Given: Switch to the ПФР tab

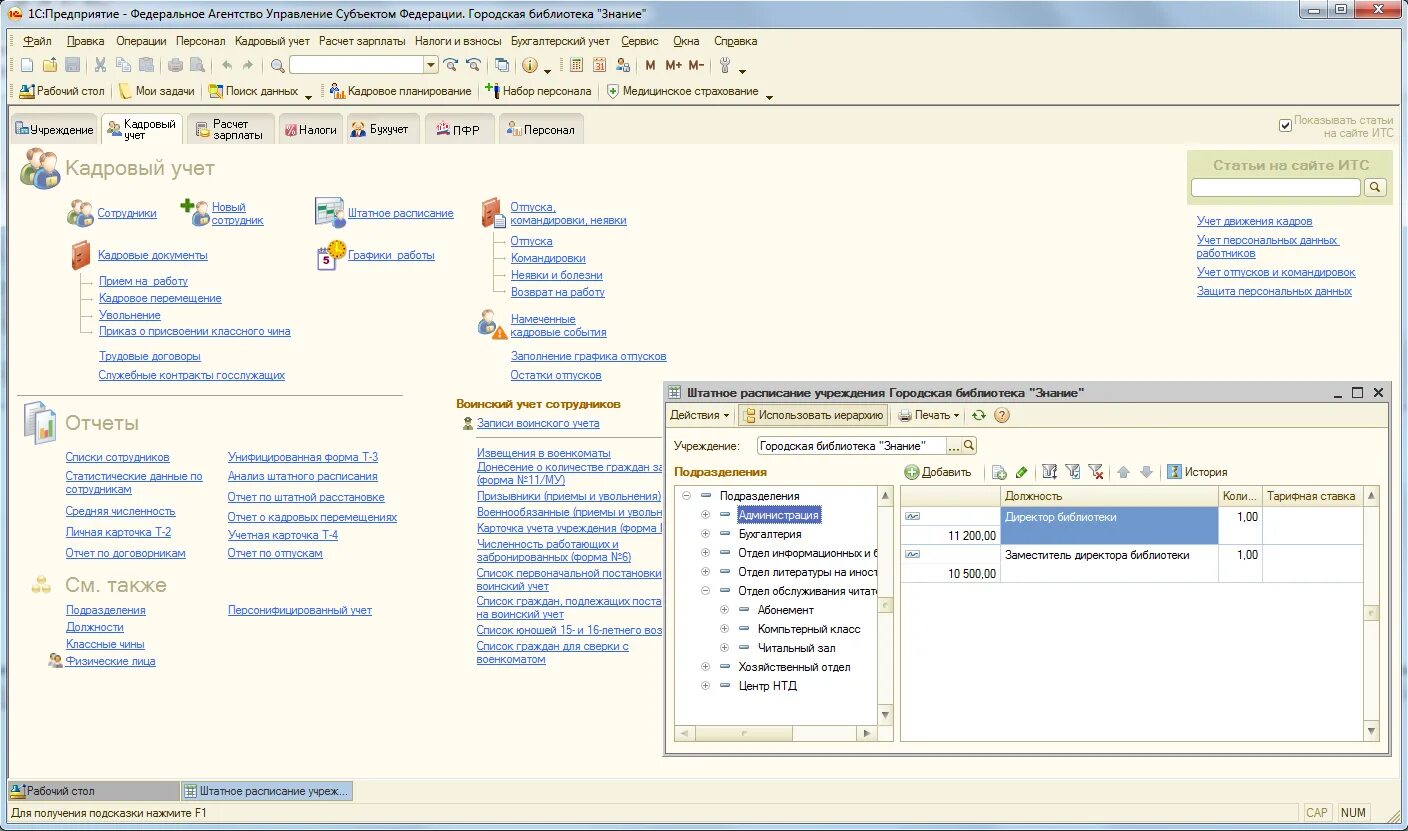Looking at the screenshot, I should [457, 130].
